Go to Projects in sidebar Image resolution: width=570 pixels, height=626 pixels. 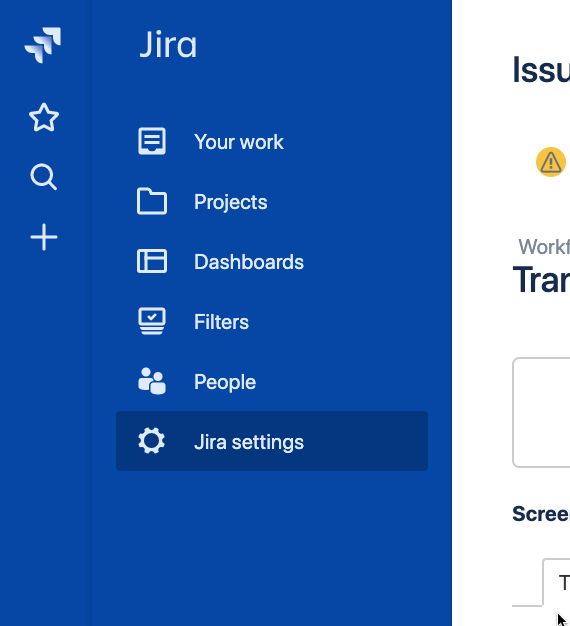[x=272, y=201]
